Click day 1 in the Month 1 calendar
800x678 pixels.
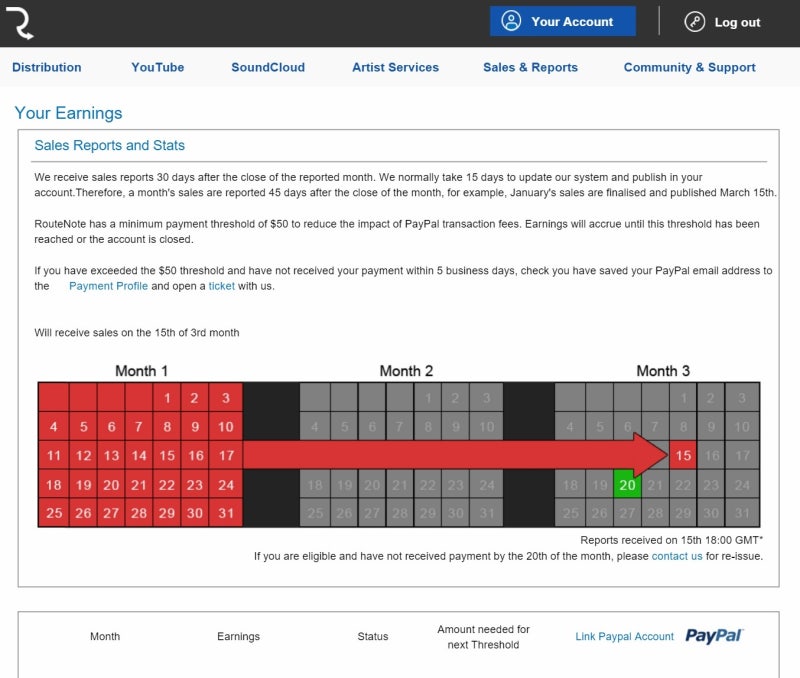pos(167,397)
